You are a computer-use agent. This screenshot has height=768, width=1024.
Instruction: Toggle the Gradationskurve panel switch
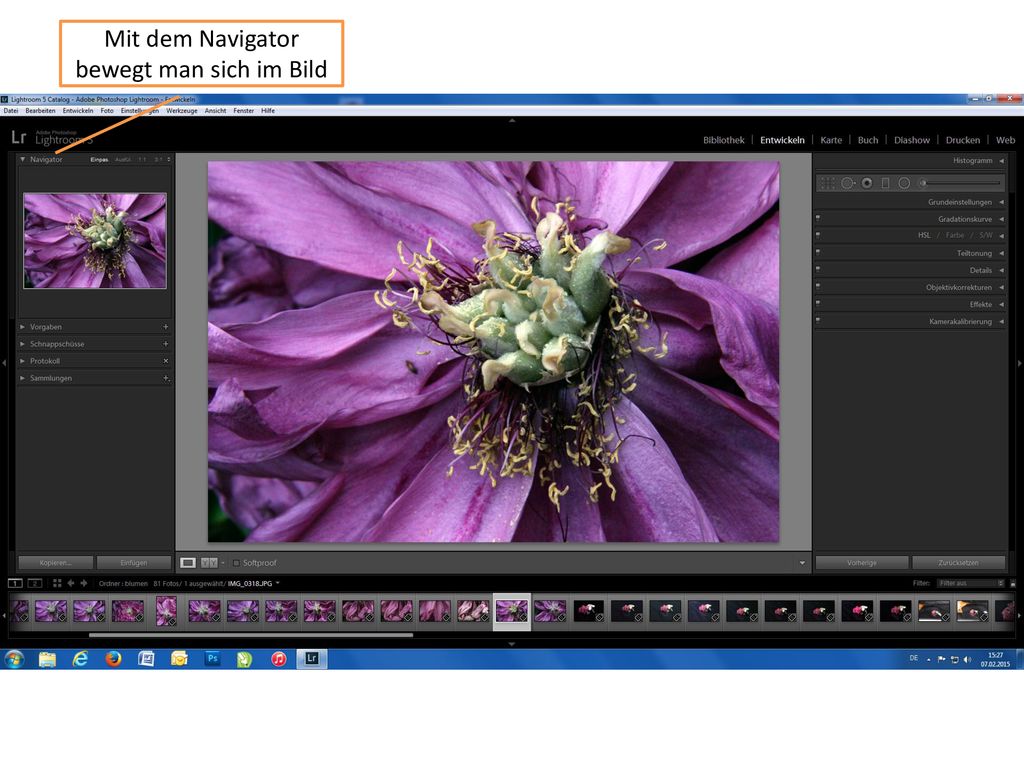(x=818, y=217)
